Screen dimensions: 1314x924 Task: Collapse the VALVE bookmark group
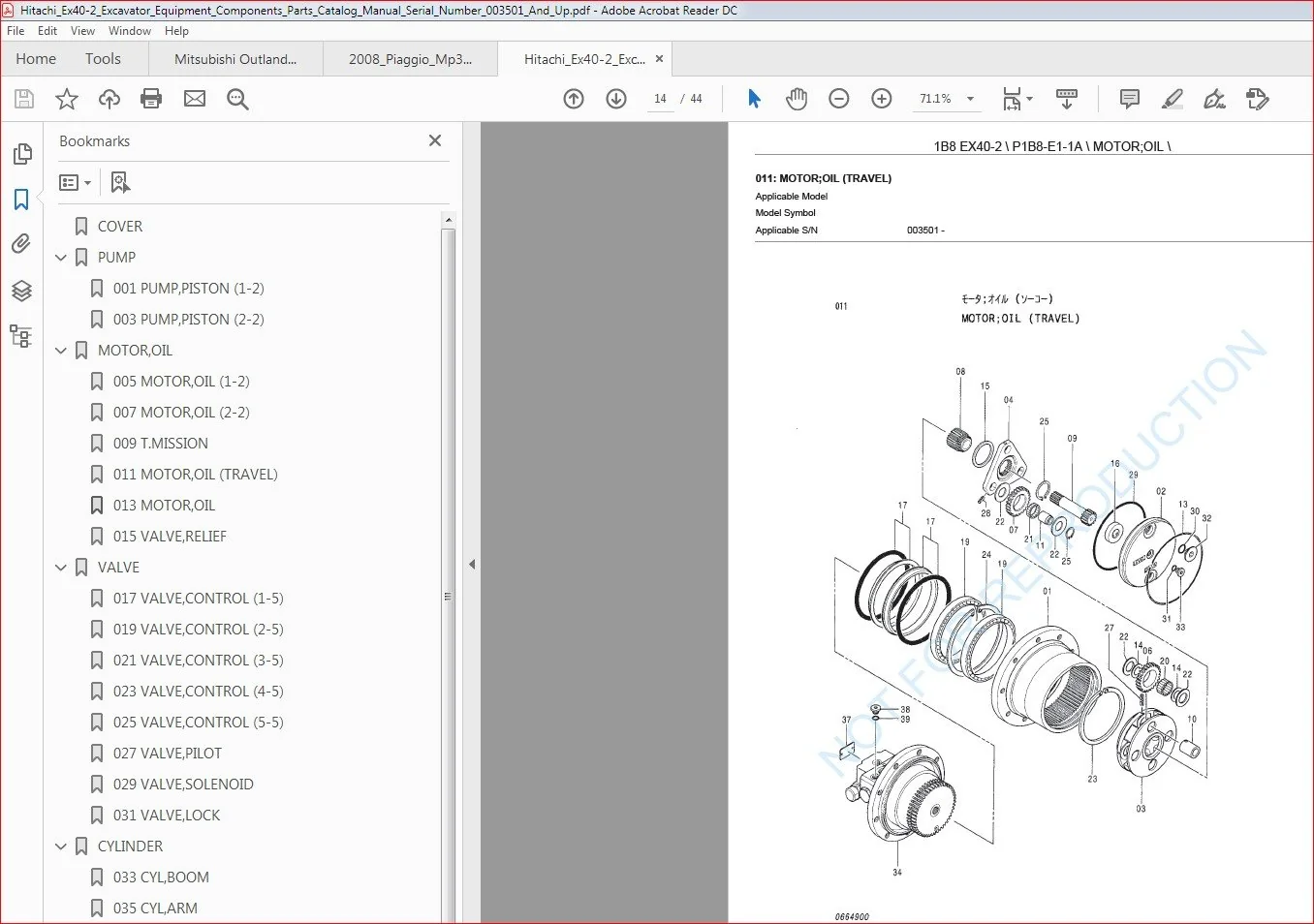(61, 568)
